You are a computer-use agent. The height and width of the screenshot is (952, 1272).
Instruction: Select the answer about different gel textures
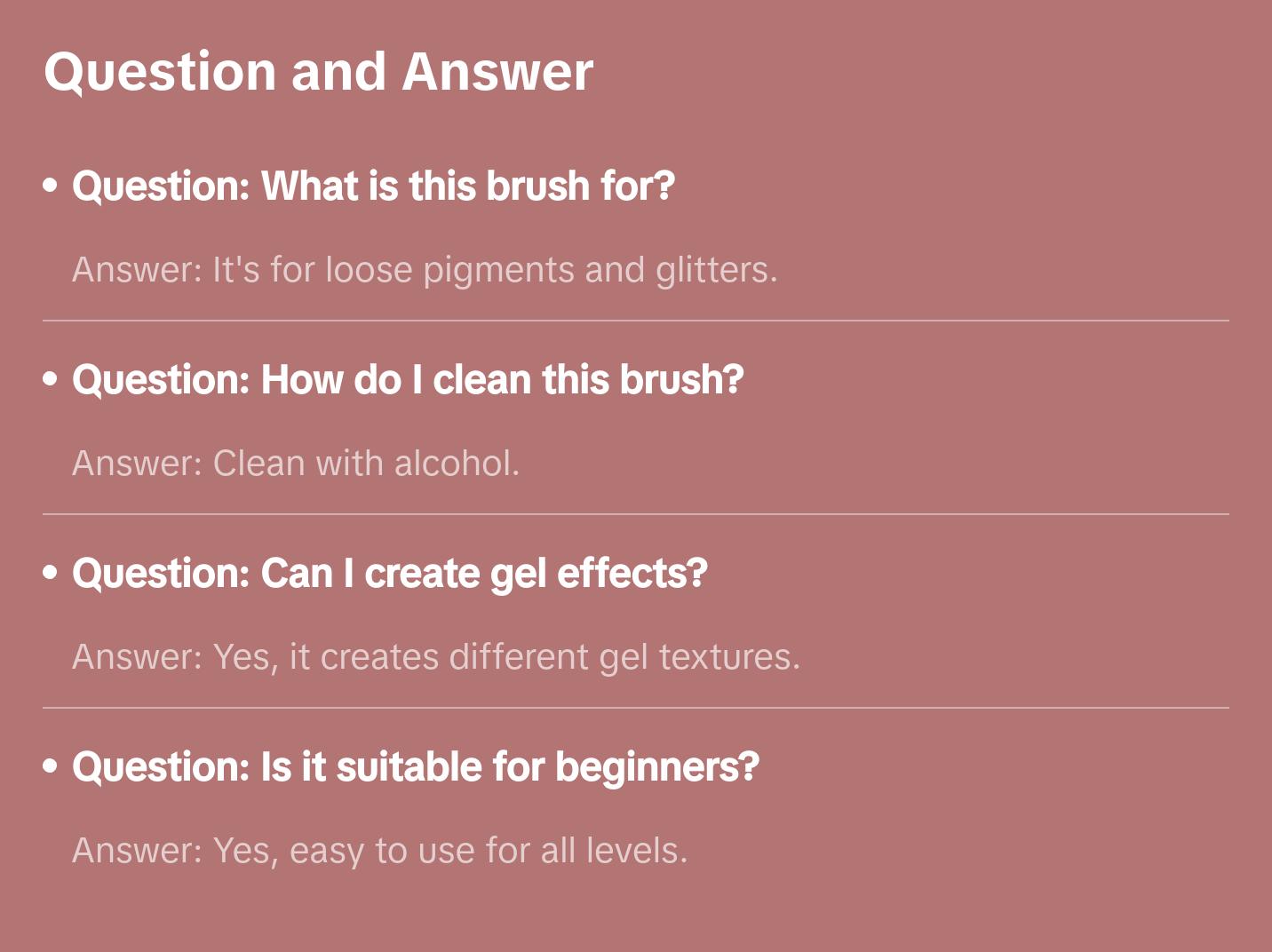[x=436, y=657]
